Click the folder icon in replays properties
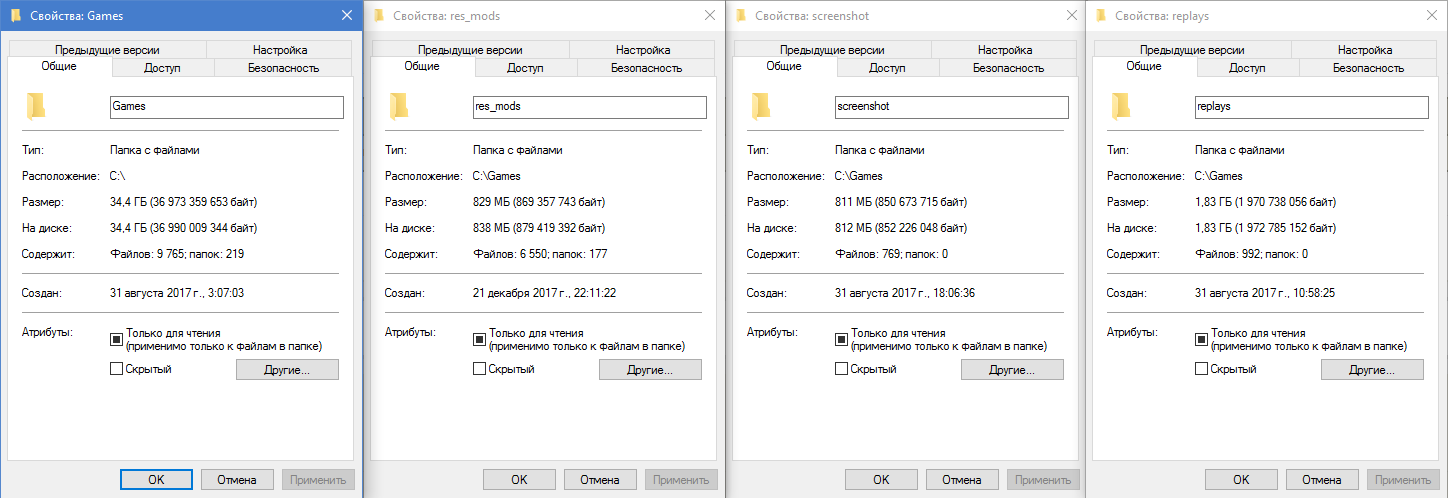Screen dimensions: 1448x498 [1120, 105]
